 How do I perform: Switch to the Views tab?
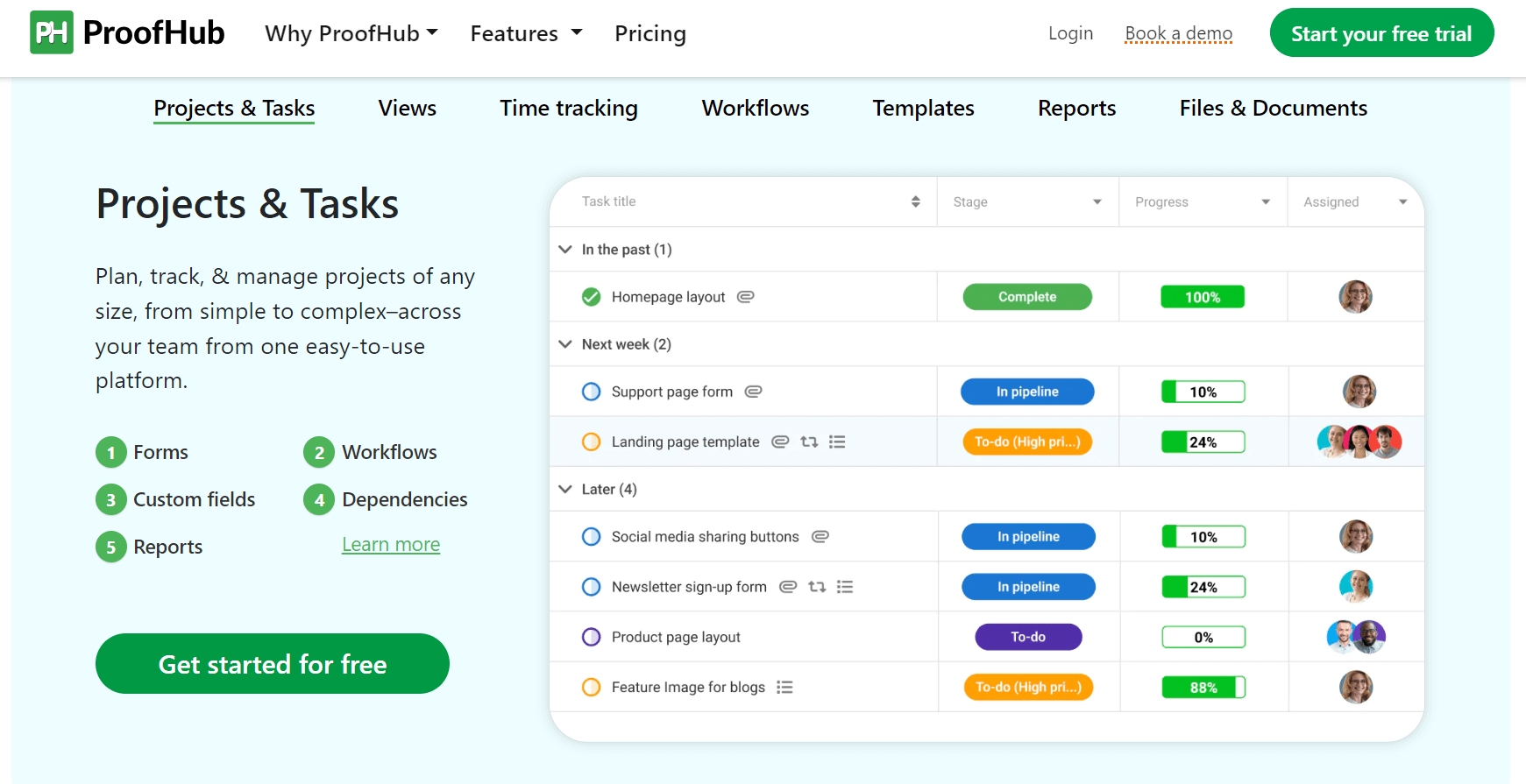click(x=408, y=108)
